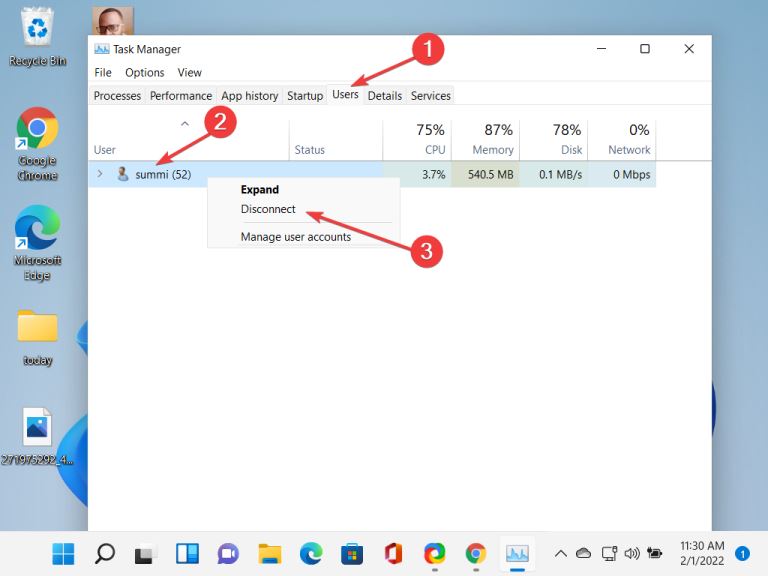This screenshot has height=576, width=768.
Task: Switch to the Details tab
Action: 384,96
